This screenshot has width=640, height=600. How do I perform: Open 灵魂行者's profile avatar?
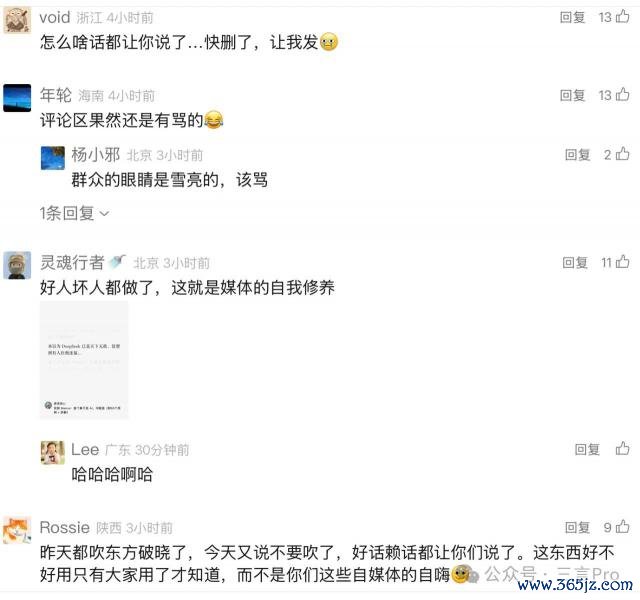pos(17,265)
